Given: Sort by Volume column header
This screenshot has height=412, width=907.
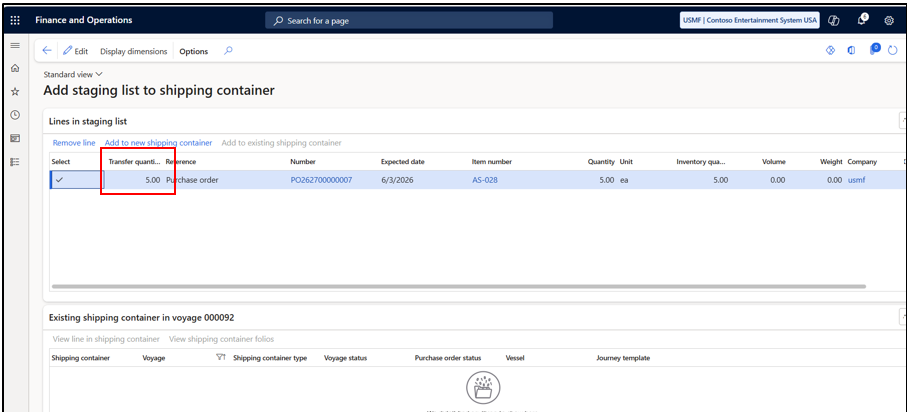Looking at the screenshot, I should click(774, 162).
